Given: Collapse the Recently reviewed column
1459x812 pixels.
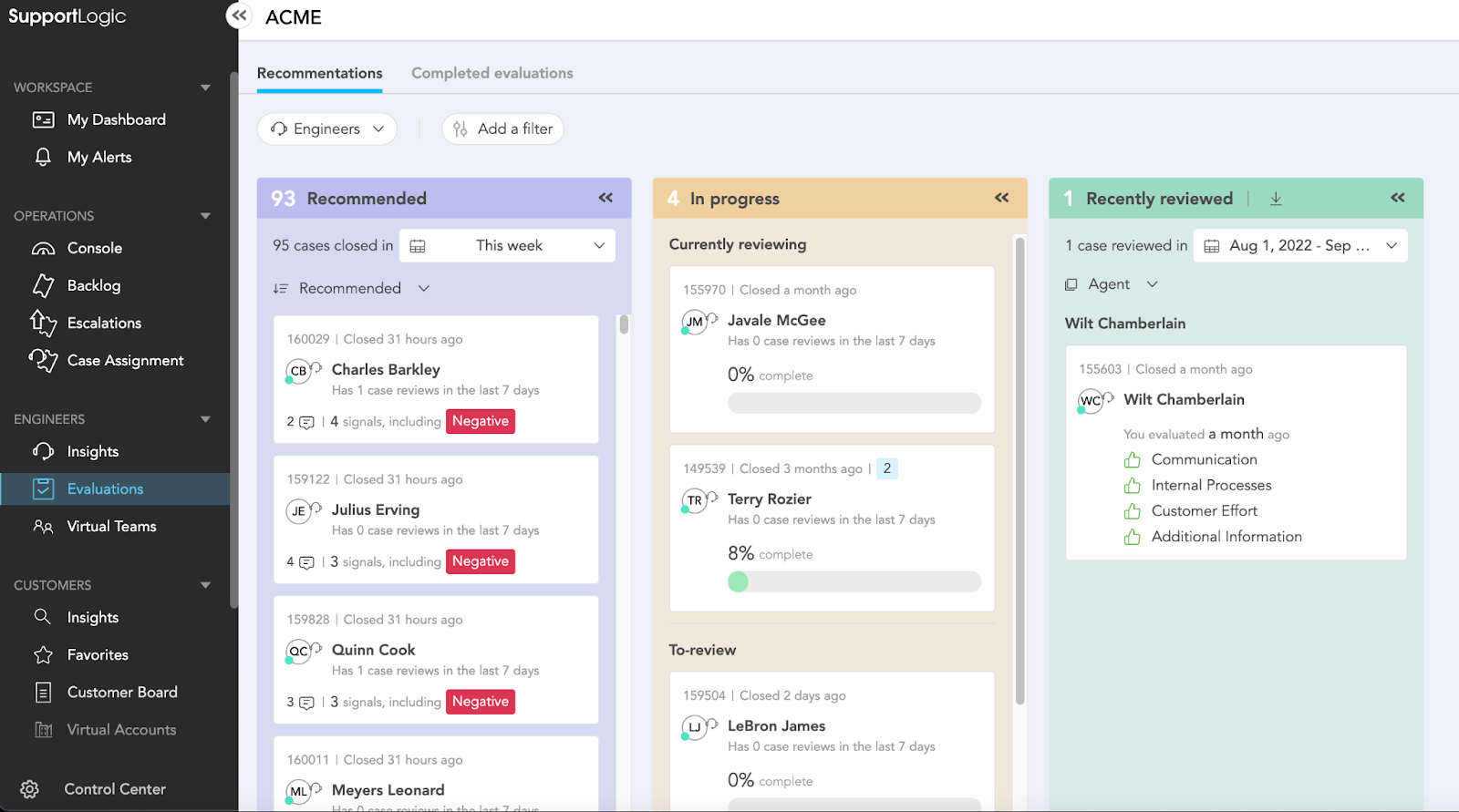Looking at the screenshot, I should point(1398,198).
